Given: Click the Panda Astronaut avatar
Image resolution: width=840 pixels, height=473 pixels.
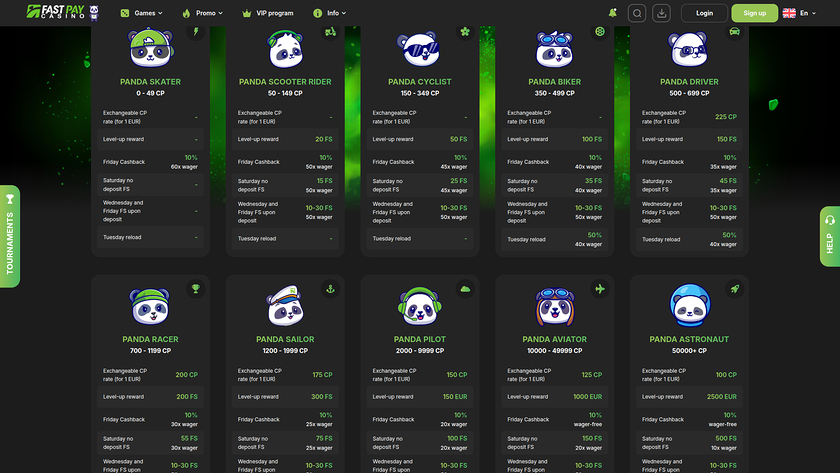Looking at the screenshot, I should [689, 305].
